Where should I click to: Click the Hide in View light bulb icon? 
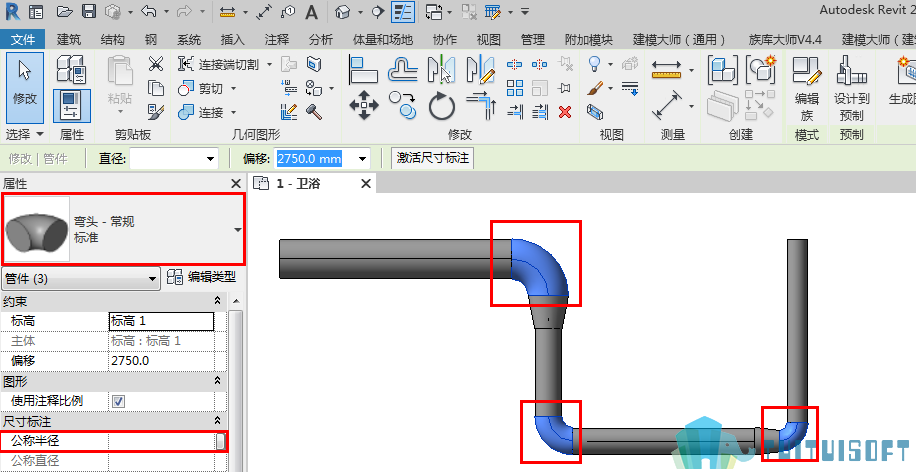point(595,63)
